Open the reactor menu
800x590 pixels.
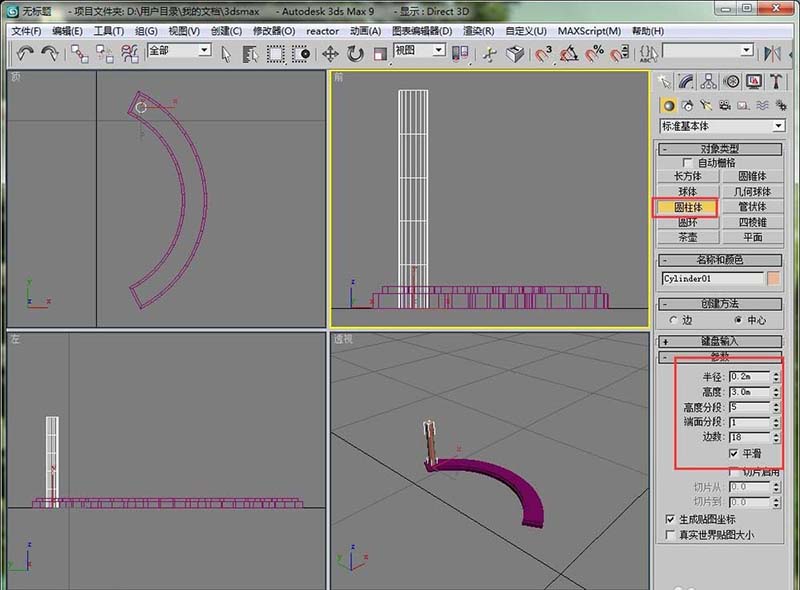click(322, 31)
